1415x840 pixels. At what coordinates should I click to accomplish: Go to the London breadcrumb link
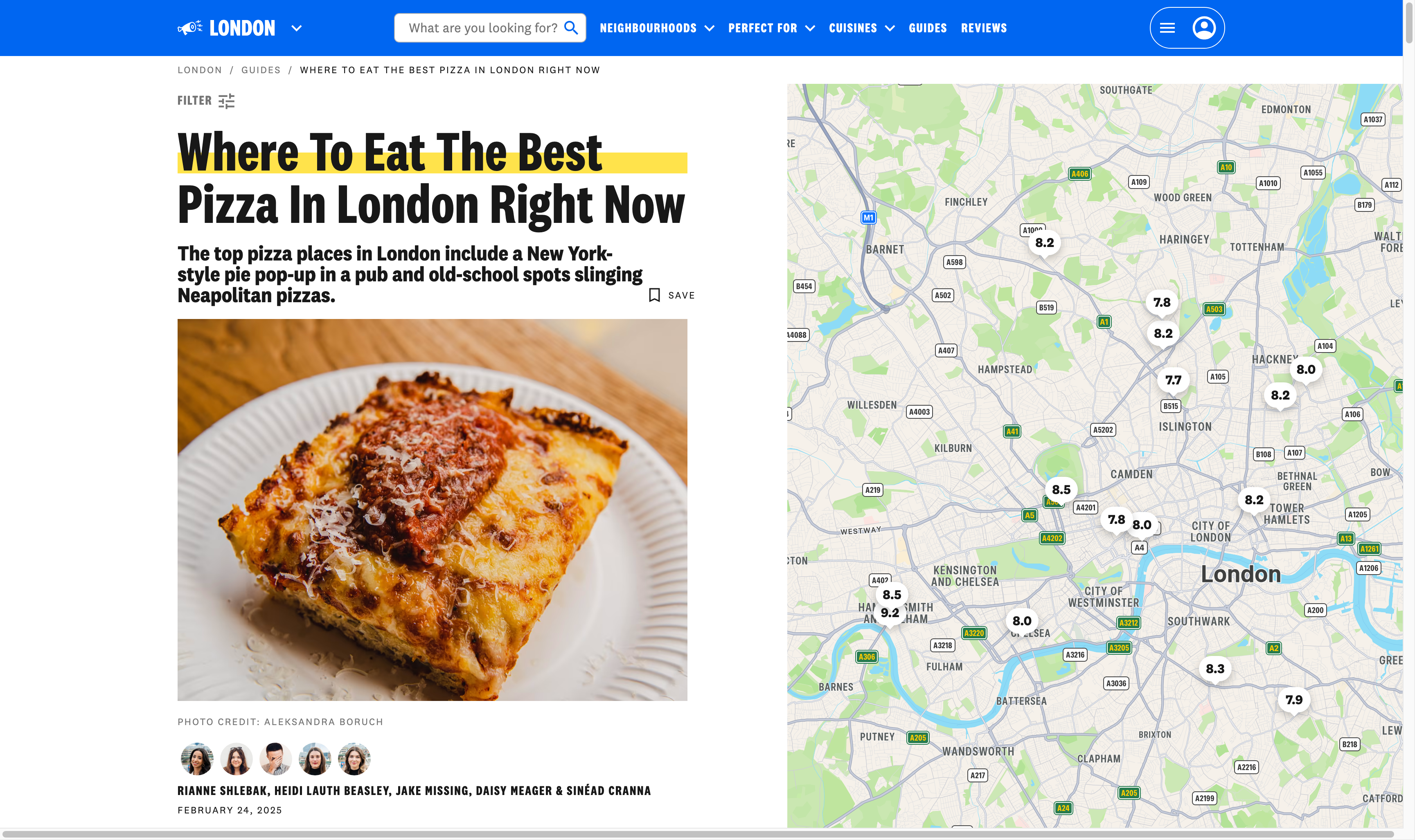(200, 70)
